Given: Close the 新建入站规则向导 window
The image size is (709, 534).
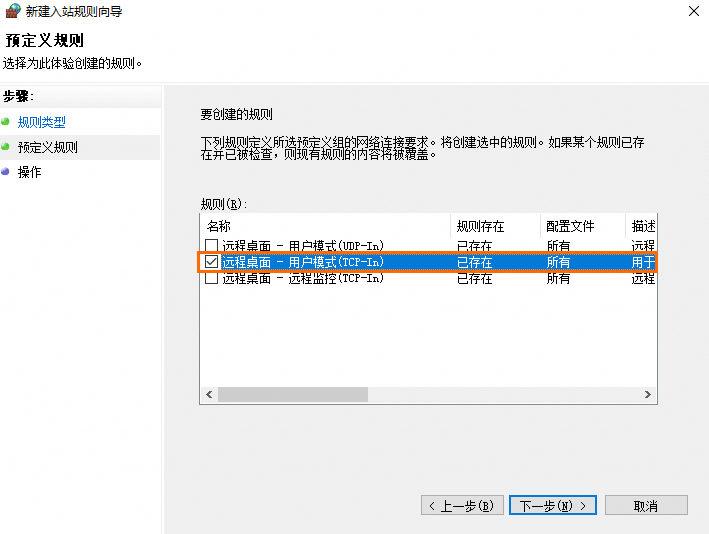Looking at the screenshot, I should 693,12.
